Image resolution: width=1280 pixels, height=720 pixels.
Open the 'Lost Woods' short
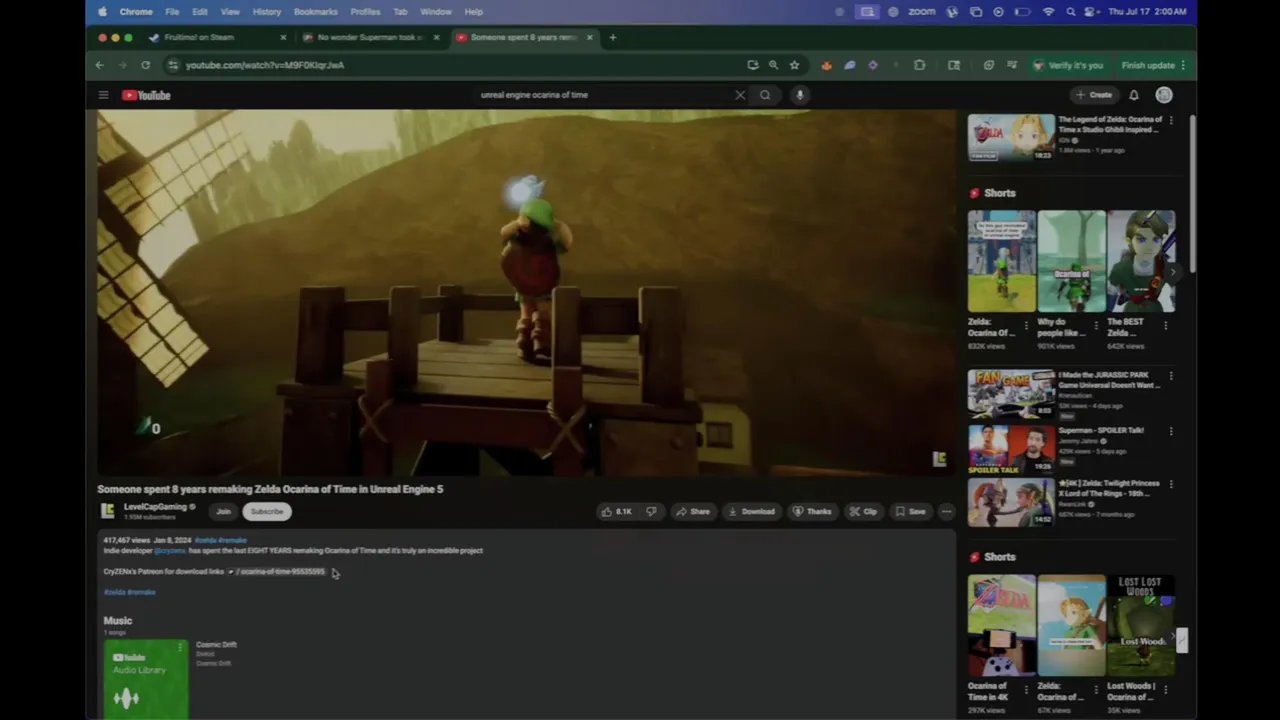point(1141,626)
